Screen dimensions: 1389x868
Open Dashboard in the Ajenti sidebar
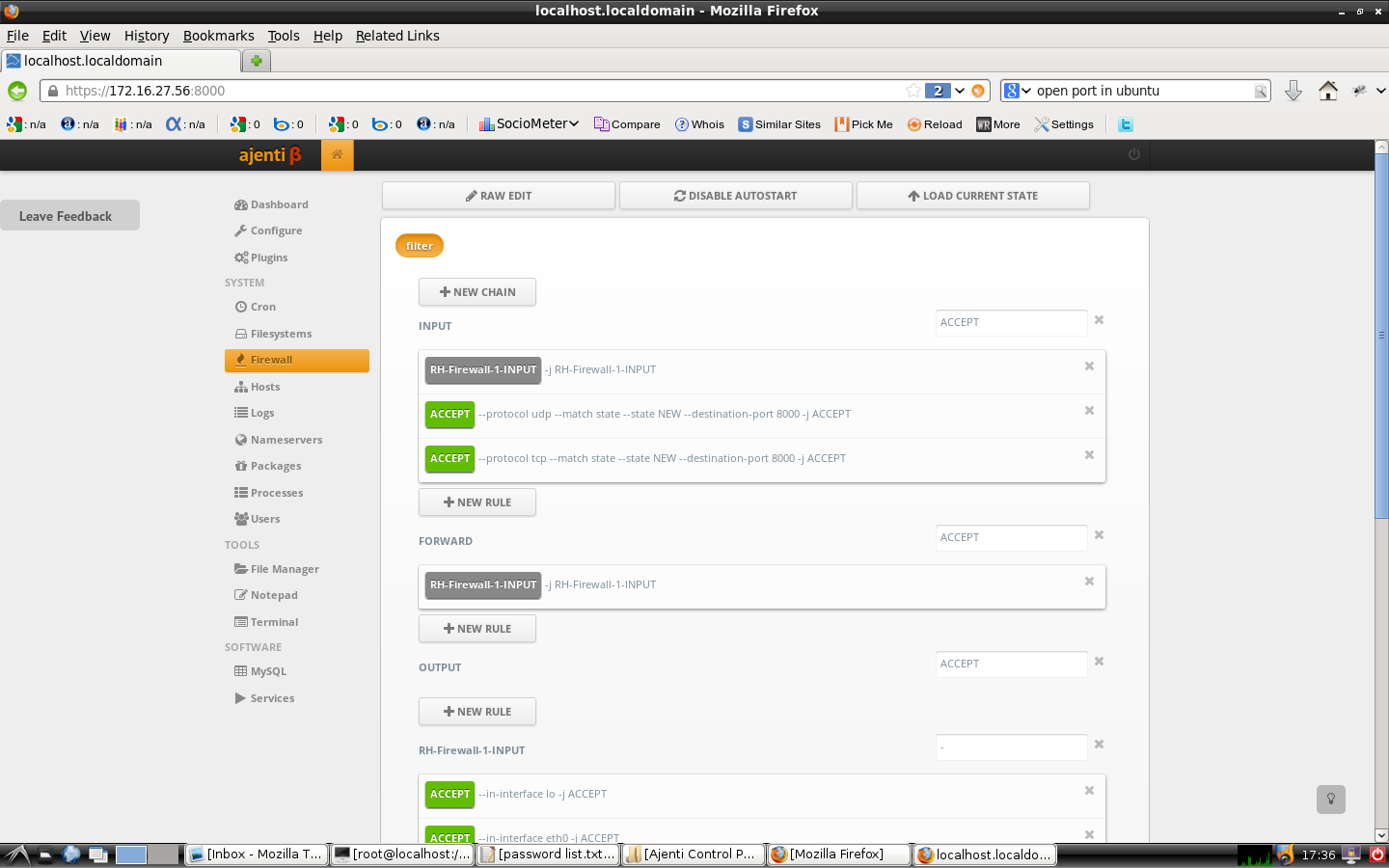(271, 204)
